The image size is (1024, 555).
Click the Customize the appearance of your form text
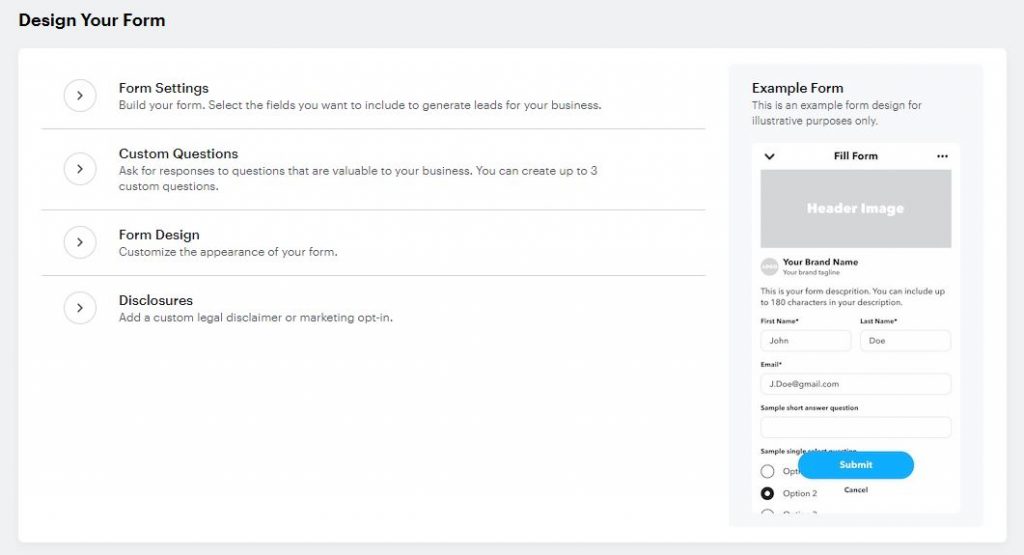228,252
